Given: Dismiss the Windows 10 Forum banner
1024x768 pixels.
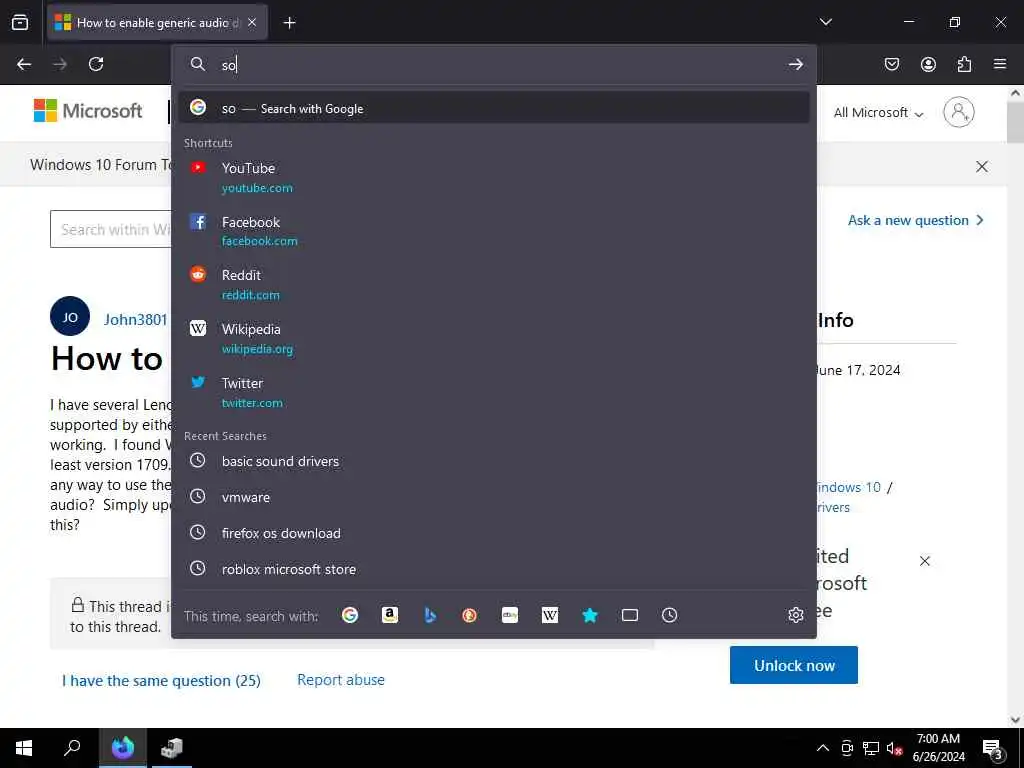Looking at the screenshot, I should pyautogui.click(x=982, y=167).
